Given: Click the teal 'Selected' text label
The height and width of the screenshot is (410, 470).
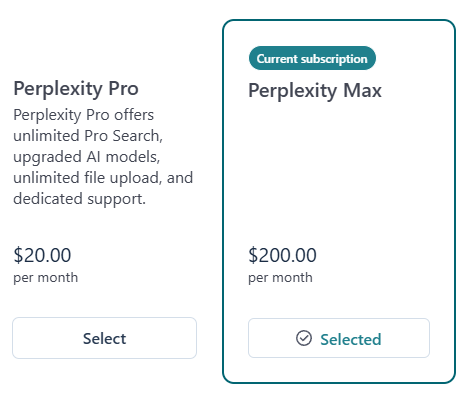Looking at the screenshot, I should click(351, 339).
